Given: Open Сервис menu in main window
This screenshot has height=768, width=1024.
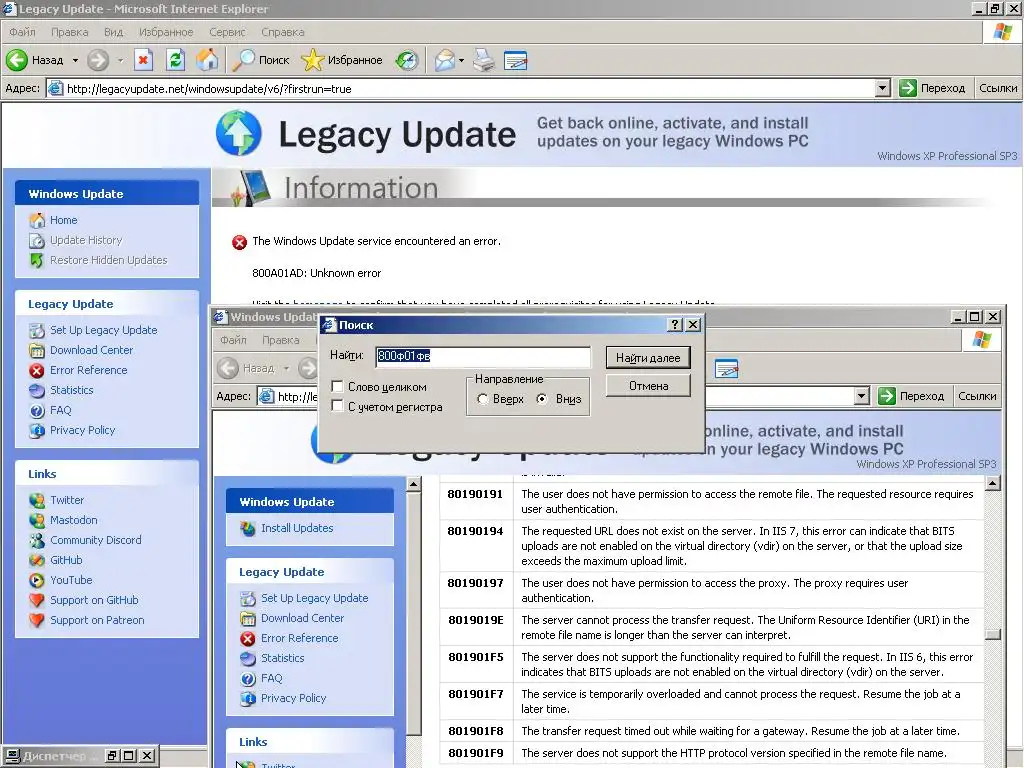Looking at the screenshot, I should 227,32.
